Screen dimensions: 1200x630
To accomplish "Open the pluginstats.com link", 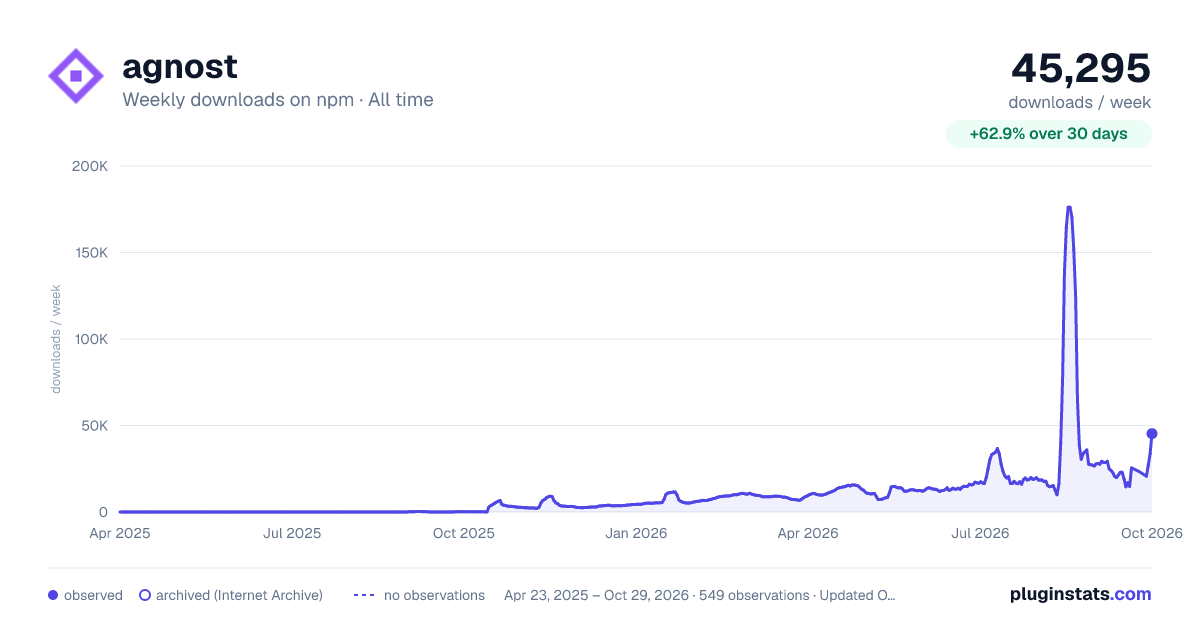I will point(1081,594).
